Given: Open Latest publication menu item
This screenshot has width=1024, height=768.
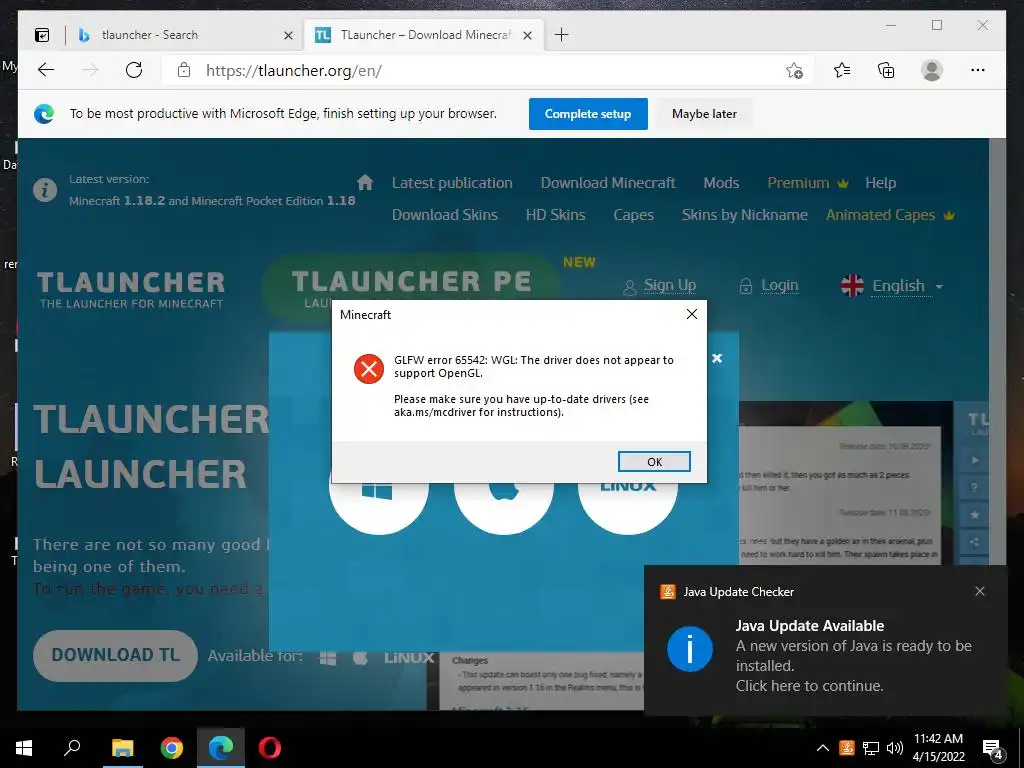Looking at the screenshot, I should click(452, 183).
